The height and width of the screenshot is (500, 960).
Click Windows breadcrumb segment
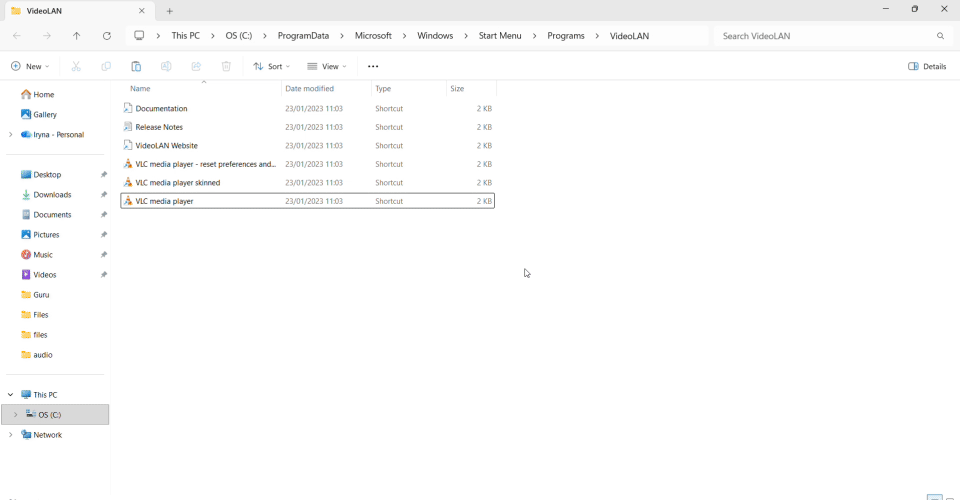pos(435,35)
